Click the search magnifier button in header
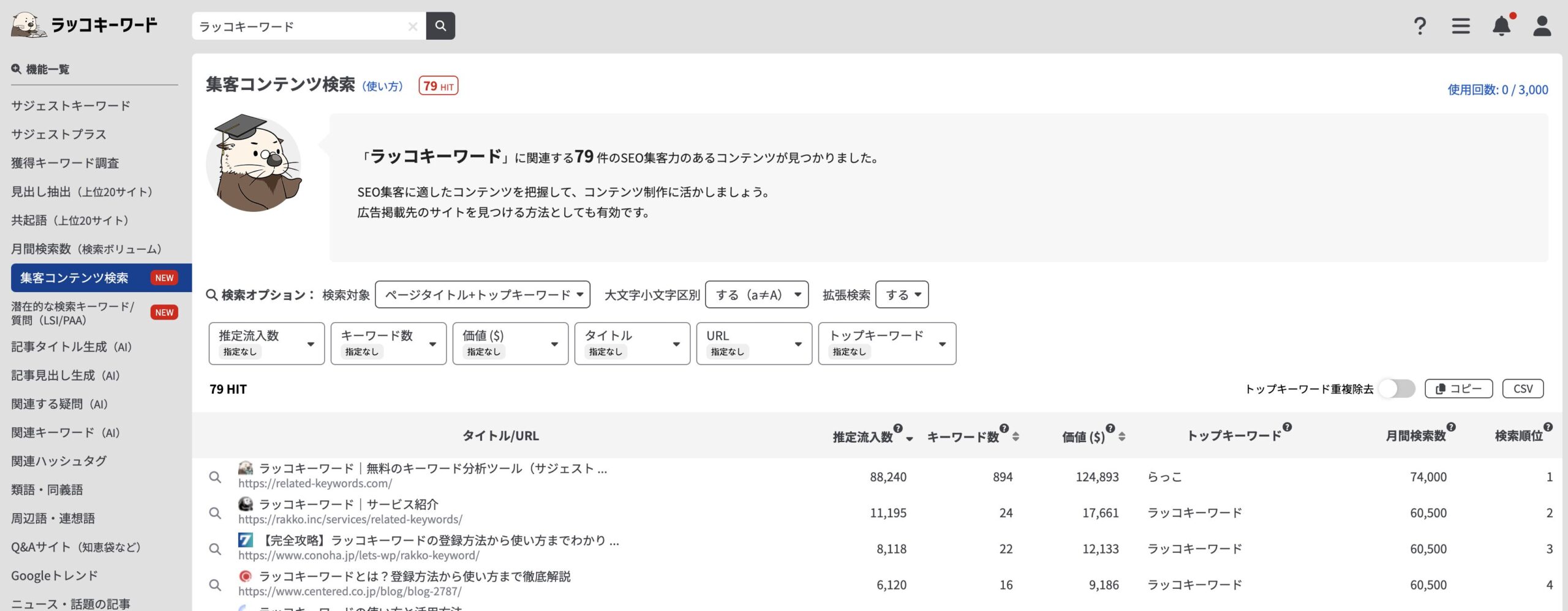This screenshot has height=611, width=1568. click(x=440, y=26)
